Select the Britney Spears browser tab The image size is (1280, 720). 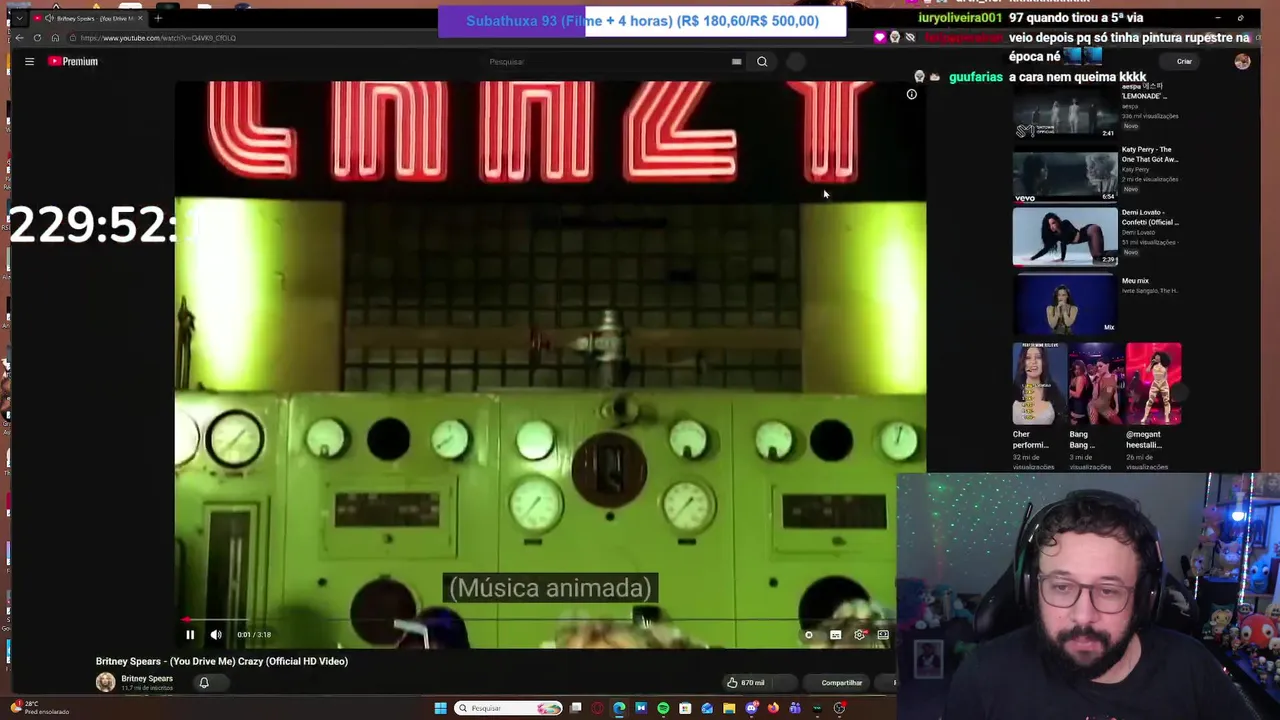click(x=90, y=18)
